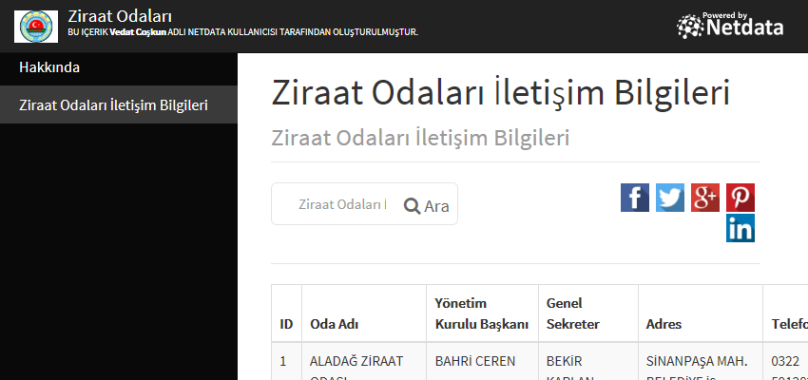Screen dimensions: 808x380
Task: Share on Google Plus
Action: pyautogui.click(x=705, y=197)
